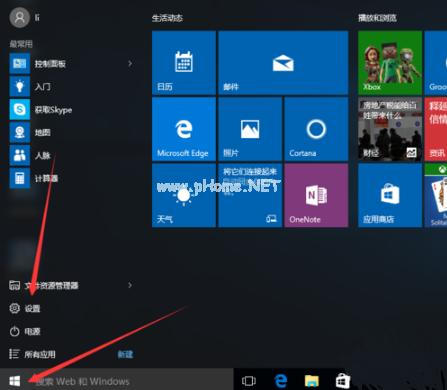This screenshot has height=390, width=447.
Task: Click the Windows Start button
Action: (15, 380)
